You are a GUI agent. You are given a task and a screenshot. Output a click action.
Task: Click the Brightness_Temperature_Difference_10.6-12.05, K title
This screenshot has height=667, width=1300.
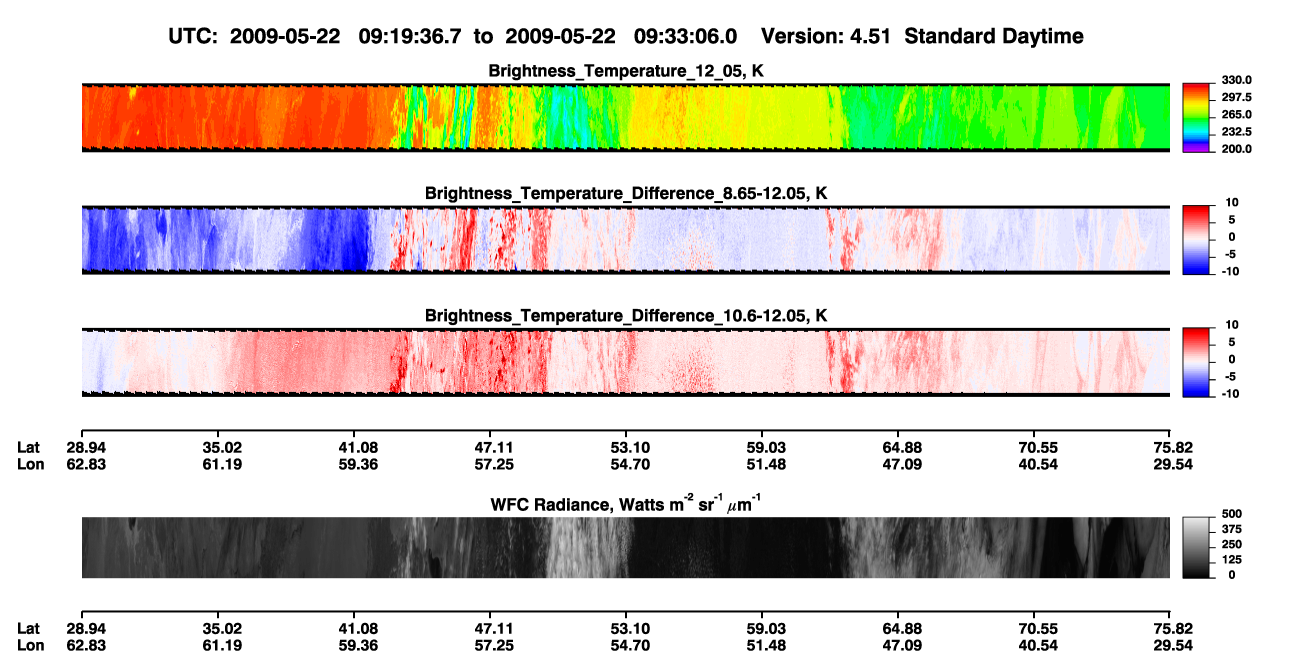coord(626,316)
